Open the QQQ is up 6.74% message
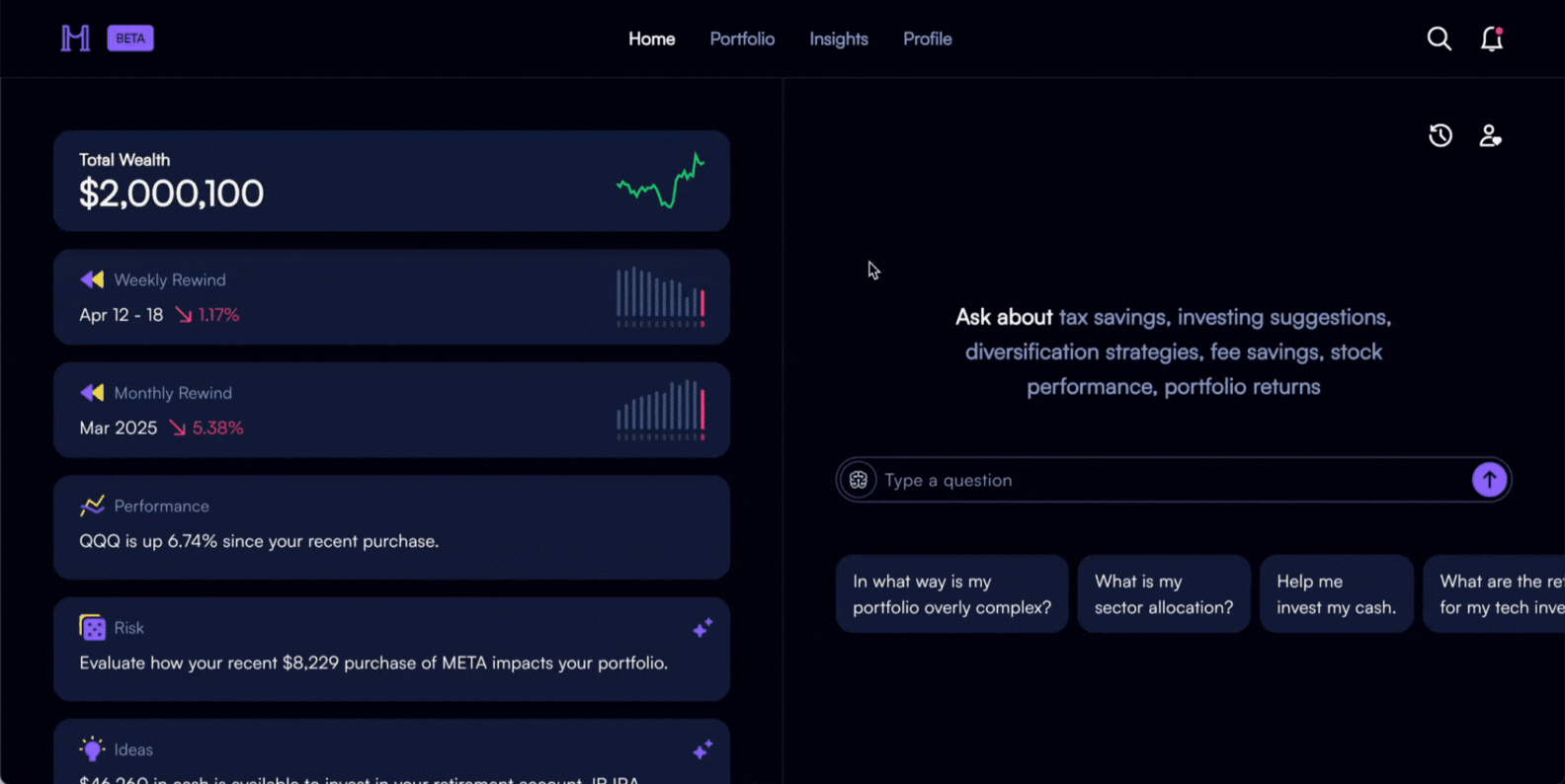The width and height of the screenshot is (1565, 784). [259, 541]
